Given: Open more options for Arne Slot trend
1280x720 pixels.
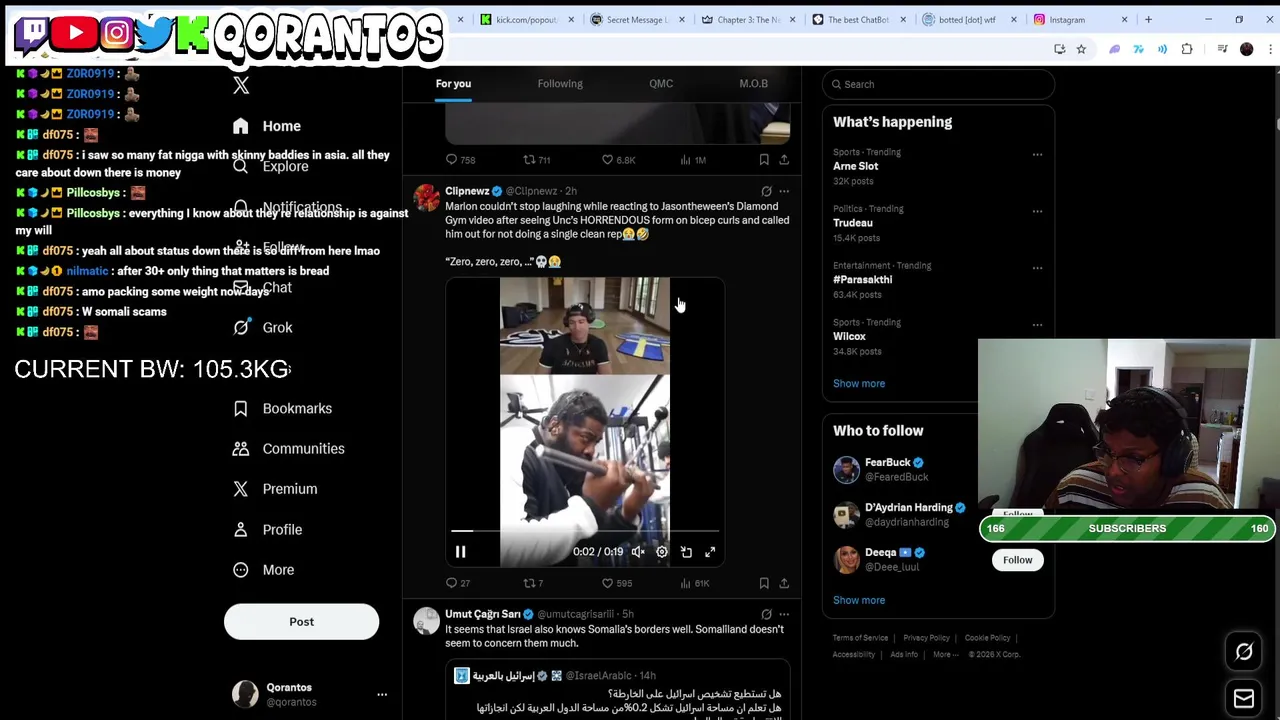Looking at the screenshot, I should tap(1037, 155).
